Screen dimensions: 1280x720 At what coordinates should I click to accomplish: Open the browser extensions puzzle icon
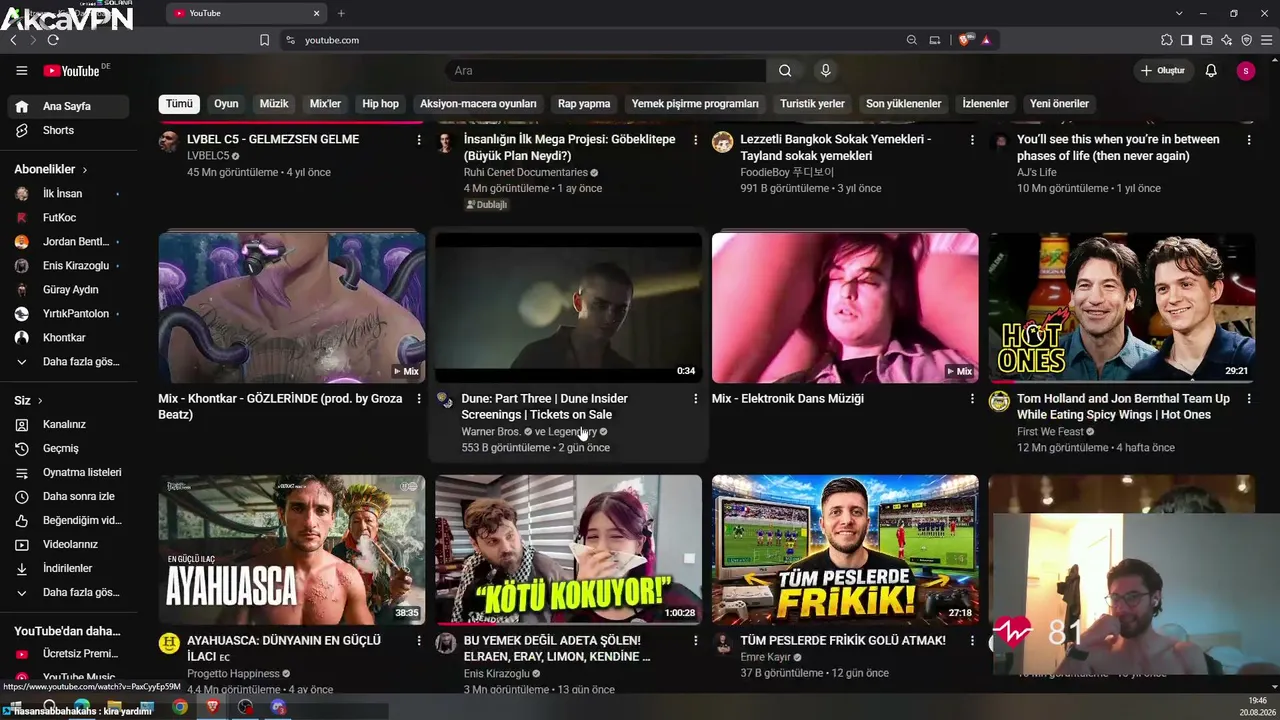click(x=1166, y=40)
